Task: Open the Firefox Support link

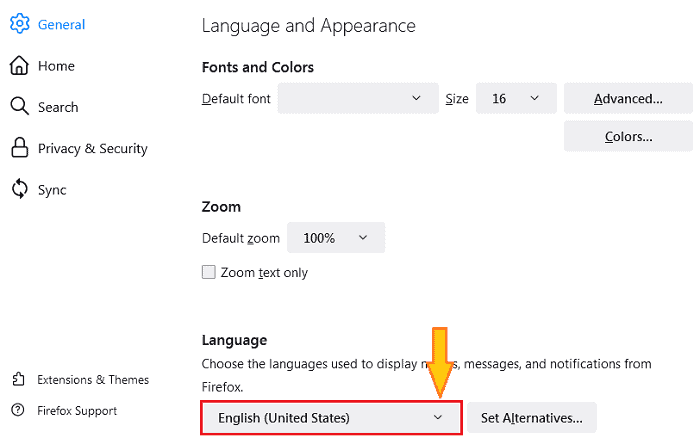Action: 77,411
